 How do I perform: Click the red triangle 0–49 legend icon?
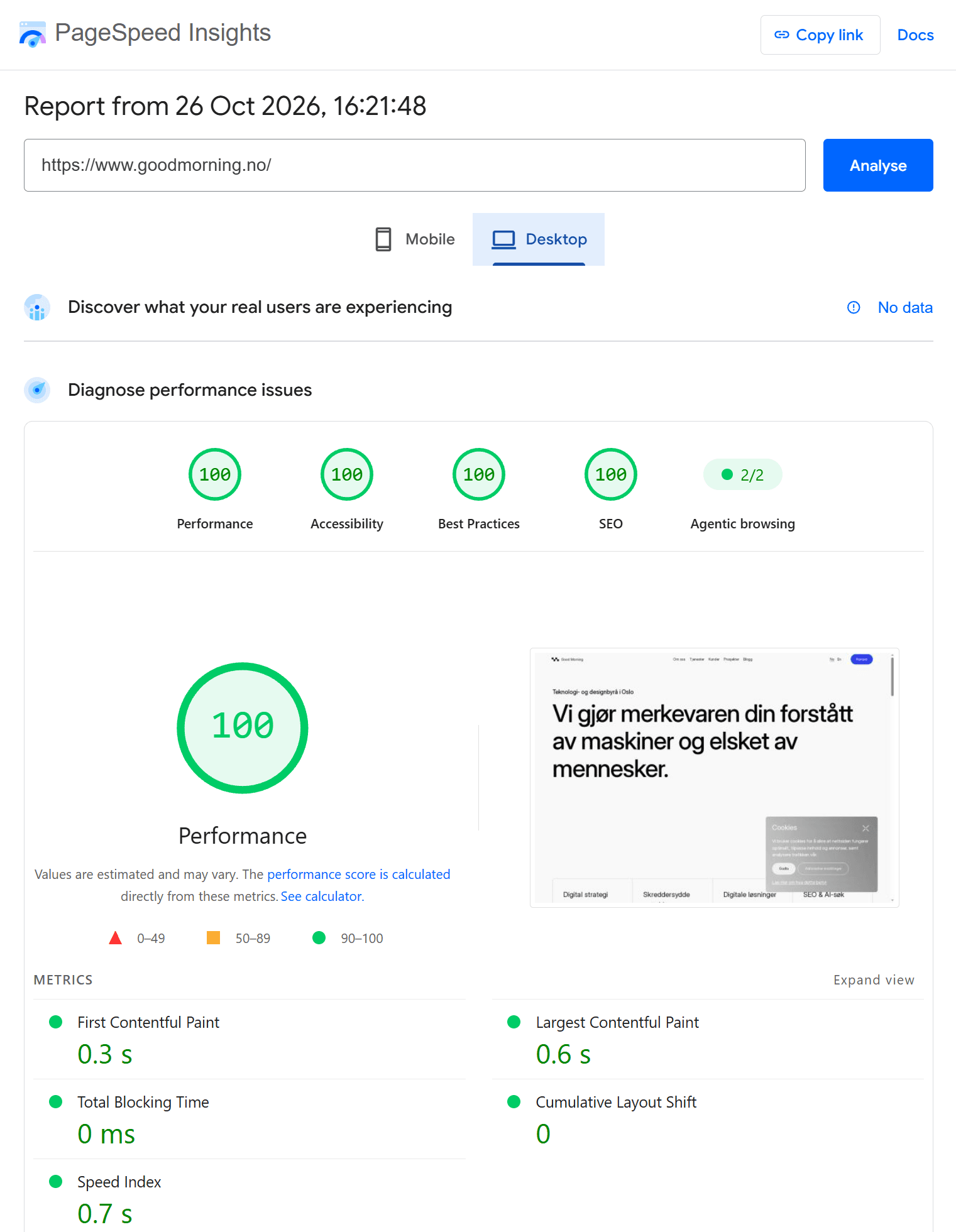coord(116,938)
